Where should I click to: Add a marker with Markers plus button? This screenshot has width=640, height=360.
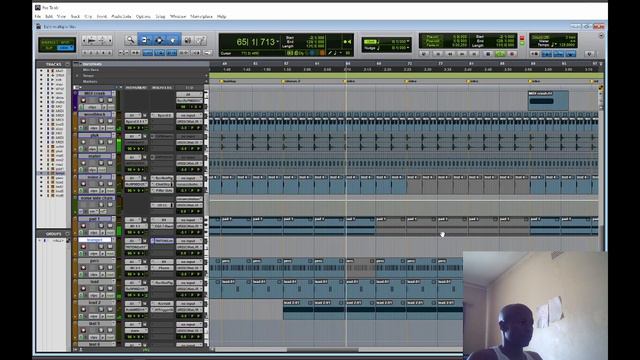coord(206,81)
